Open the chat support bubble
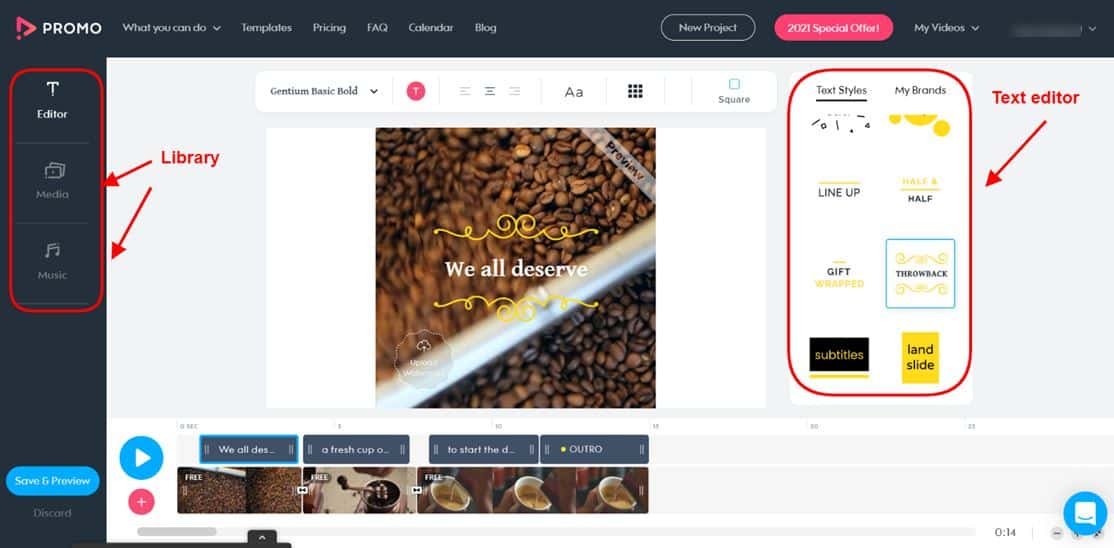 (1085, 512)
